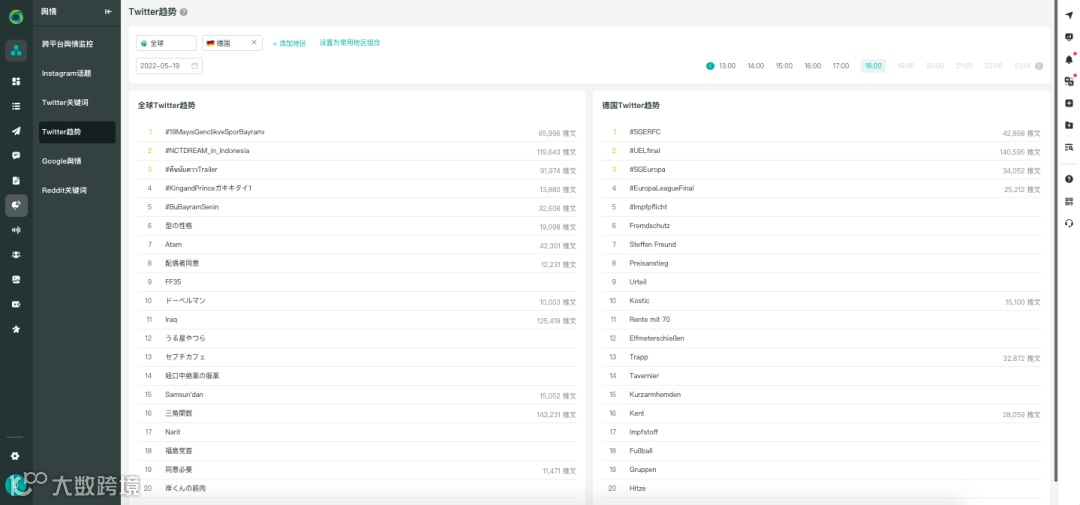Open the list icon in left sidebar
The height and width of the screenshot is (505, 1080).
point(16,106)
